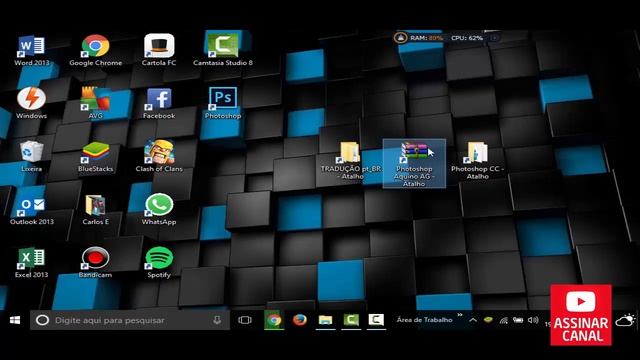Select the Lixeira recycle bin icon
The height and width of the screenshot is (360, 640).
click(31, 156)
